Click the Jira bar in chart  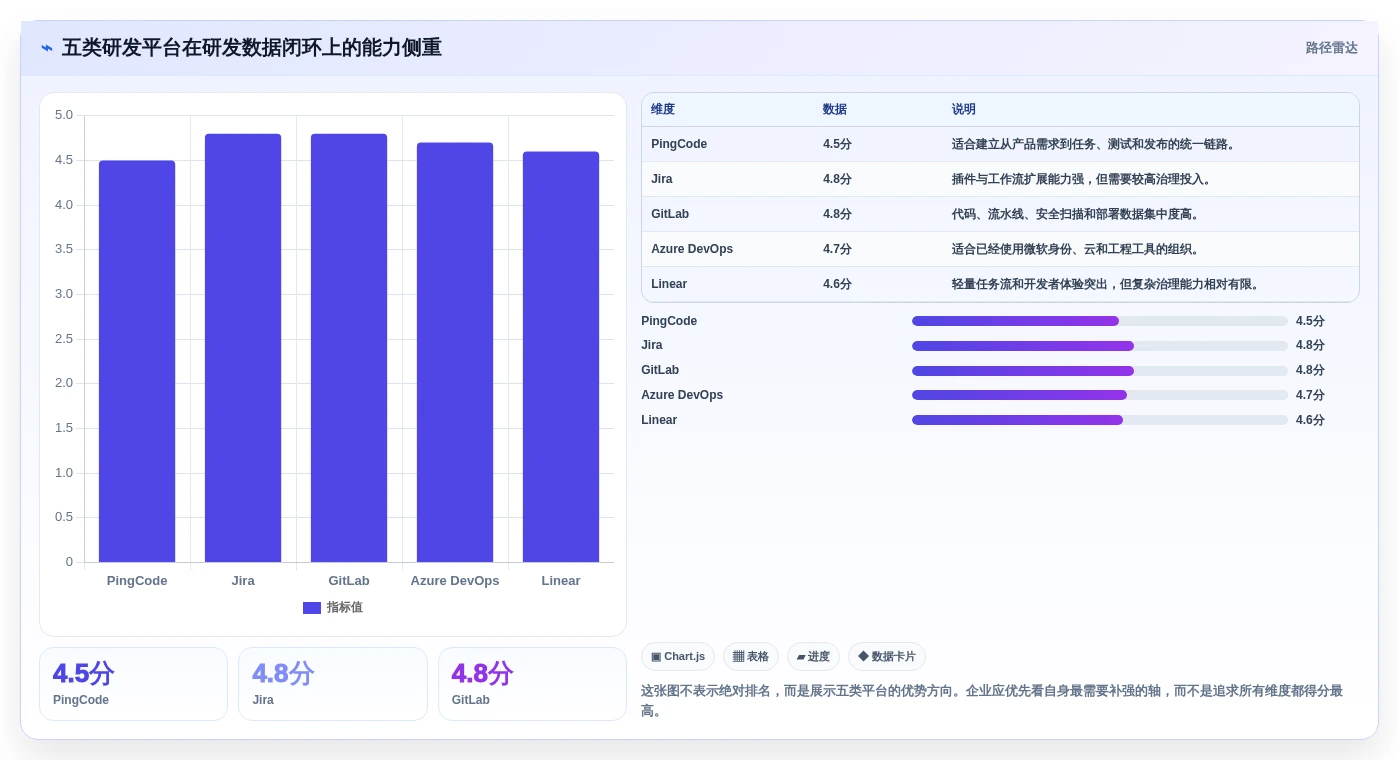pos(243,348)
